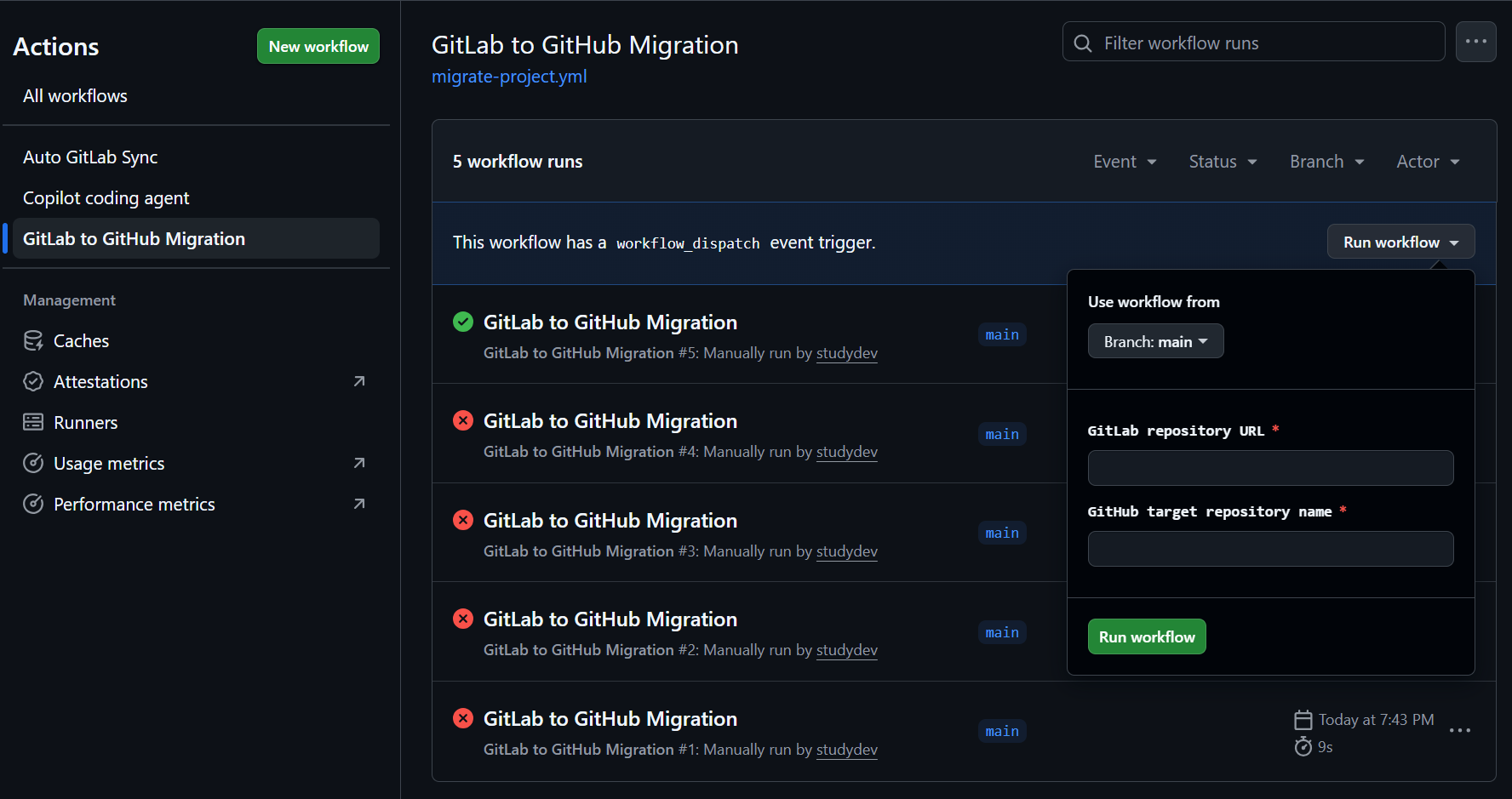The width and height of the screenshot is (1512, 799).
Task: Expand the Status filter dropdown
Action: (x=1223, y=162)
